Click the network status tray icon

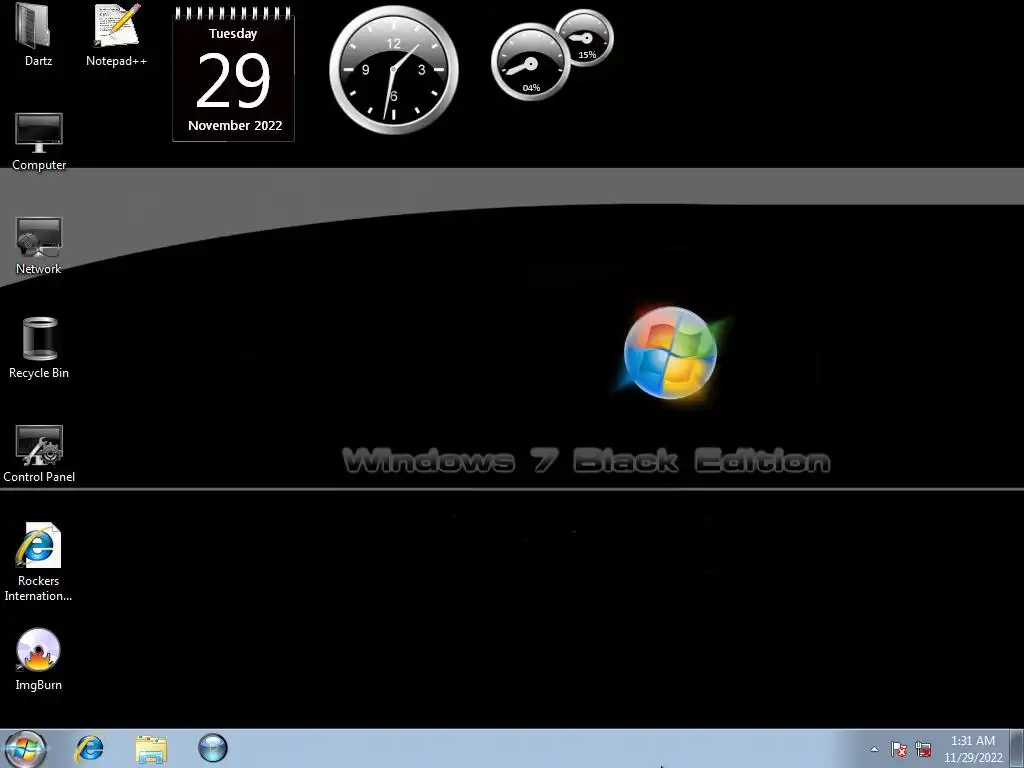click(923, 749)
